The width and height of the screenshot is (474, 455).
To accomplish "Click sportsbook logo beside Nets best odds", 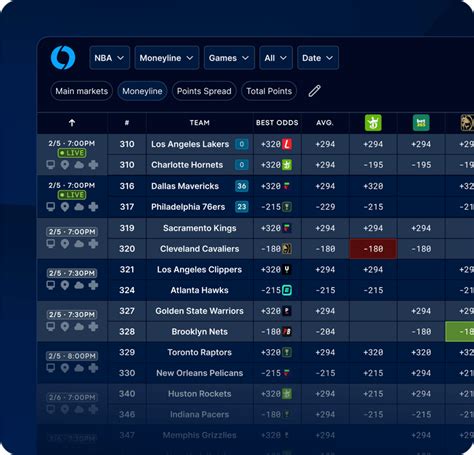I will [287, 332].
